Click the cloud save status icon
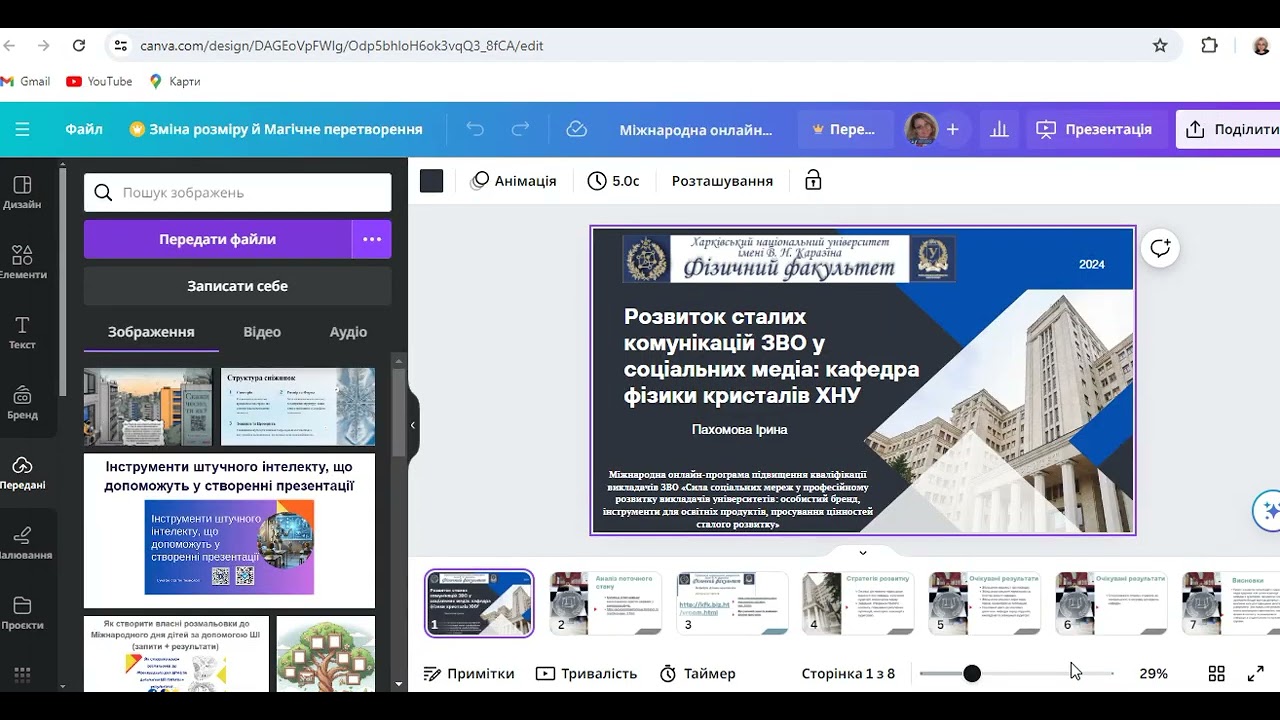The width and height of the screenshot is (1280, 720). [x=576, y=129]
